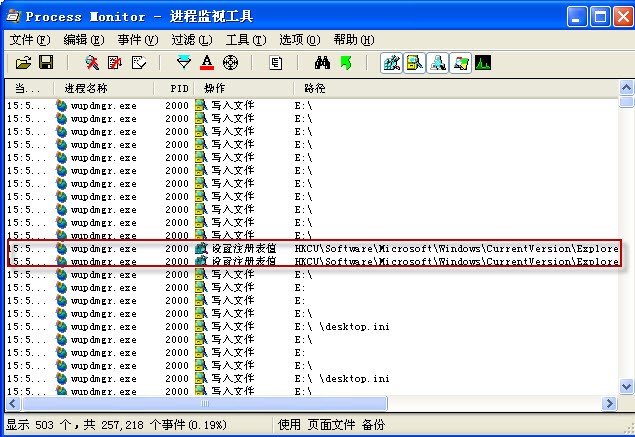Maximize the Process Monitor window
This screenshot has height=437, width=635.
(x=600, y=17)
